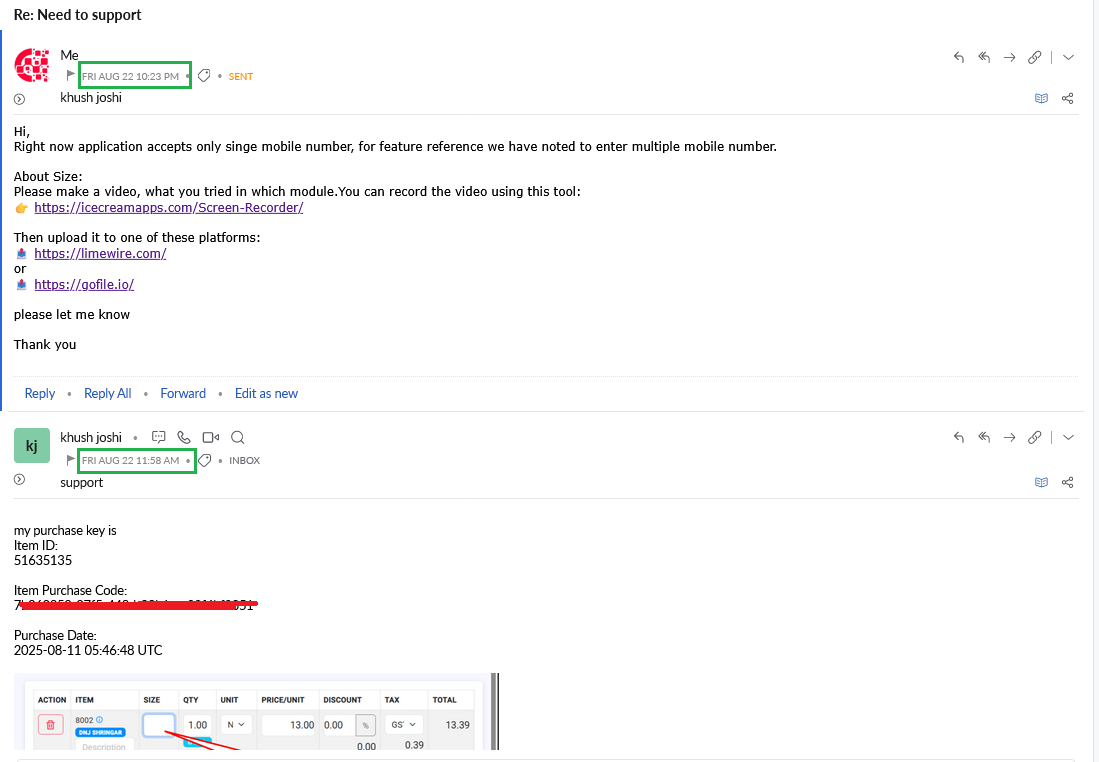Screen dimensions: 1099x762
Task: Open icecreamapps Screen-Recorder link
Action: 169,207
